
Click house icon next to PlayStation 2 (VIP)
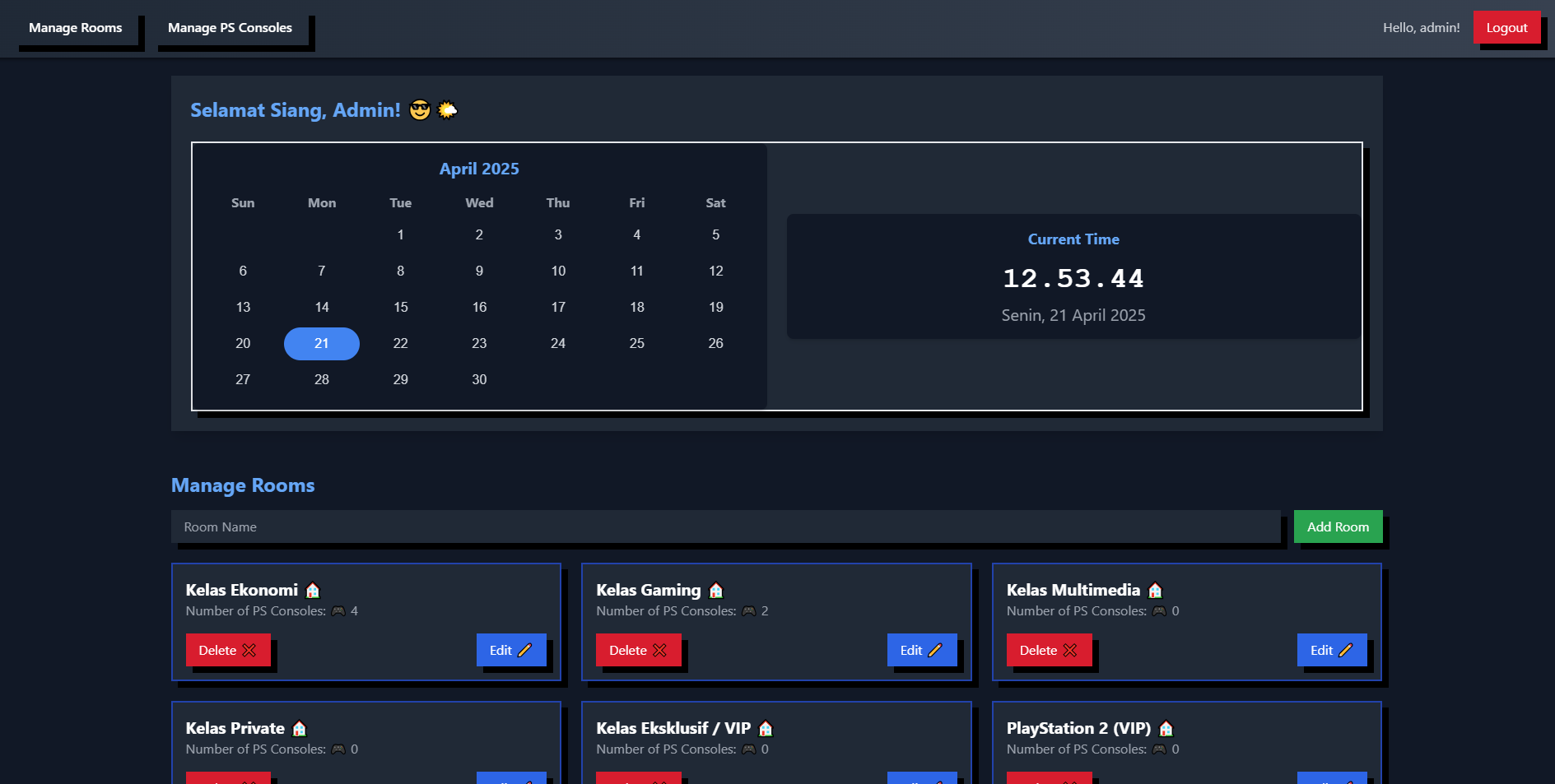[1166, 729]
